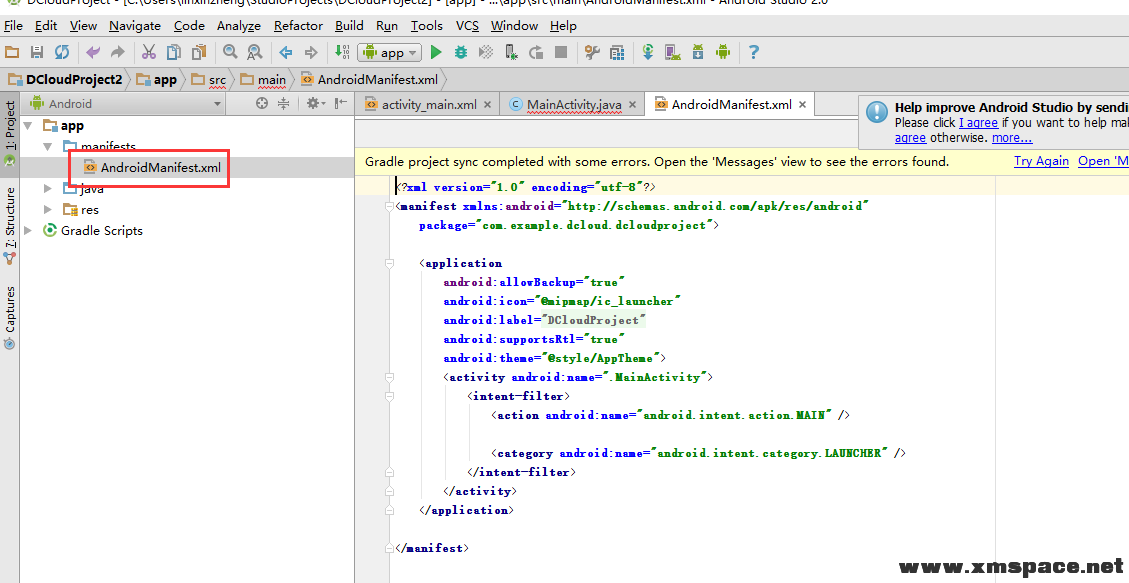
Task: Start debugging with the green bug icon
Action: 461,53
